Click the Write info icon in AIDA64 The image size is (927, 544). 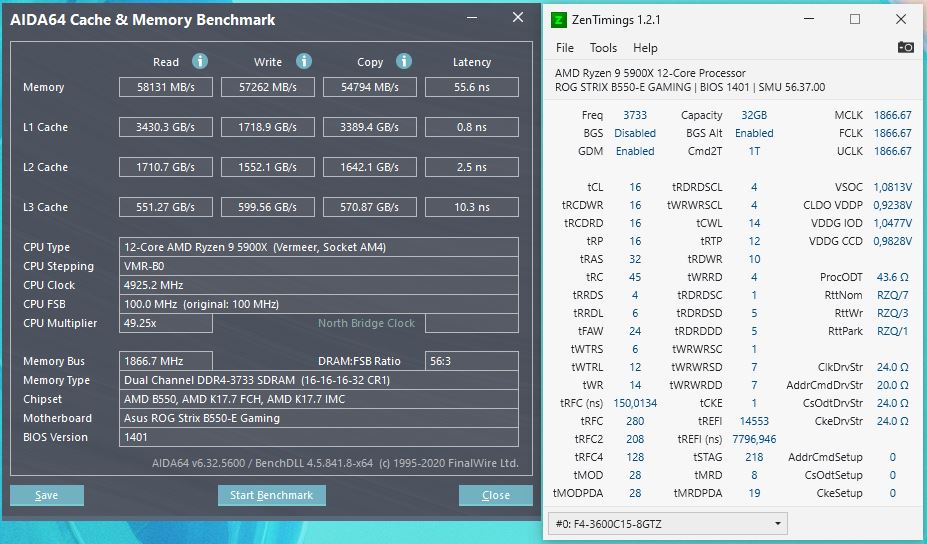pyautogui.click(x=304, y=61)
